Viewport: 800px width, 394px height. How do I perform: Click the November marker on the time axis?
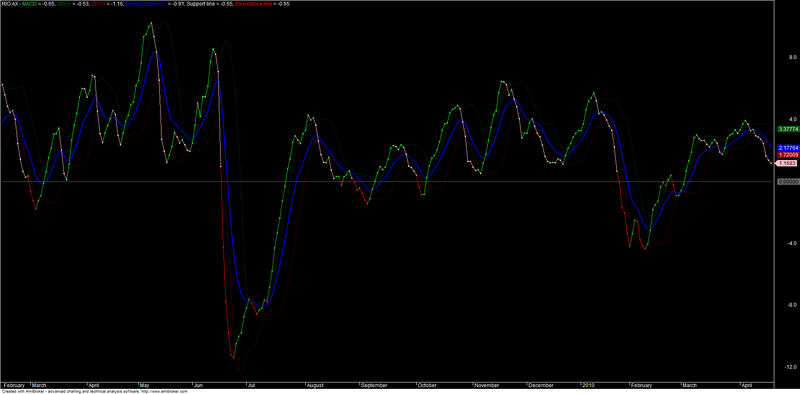[x=486, y=385]
